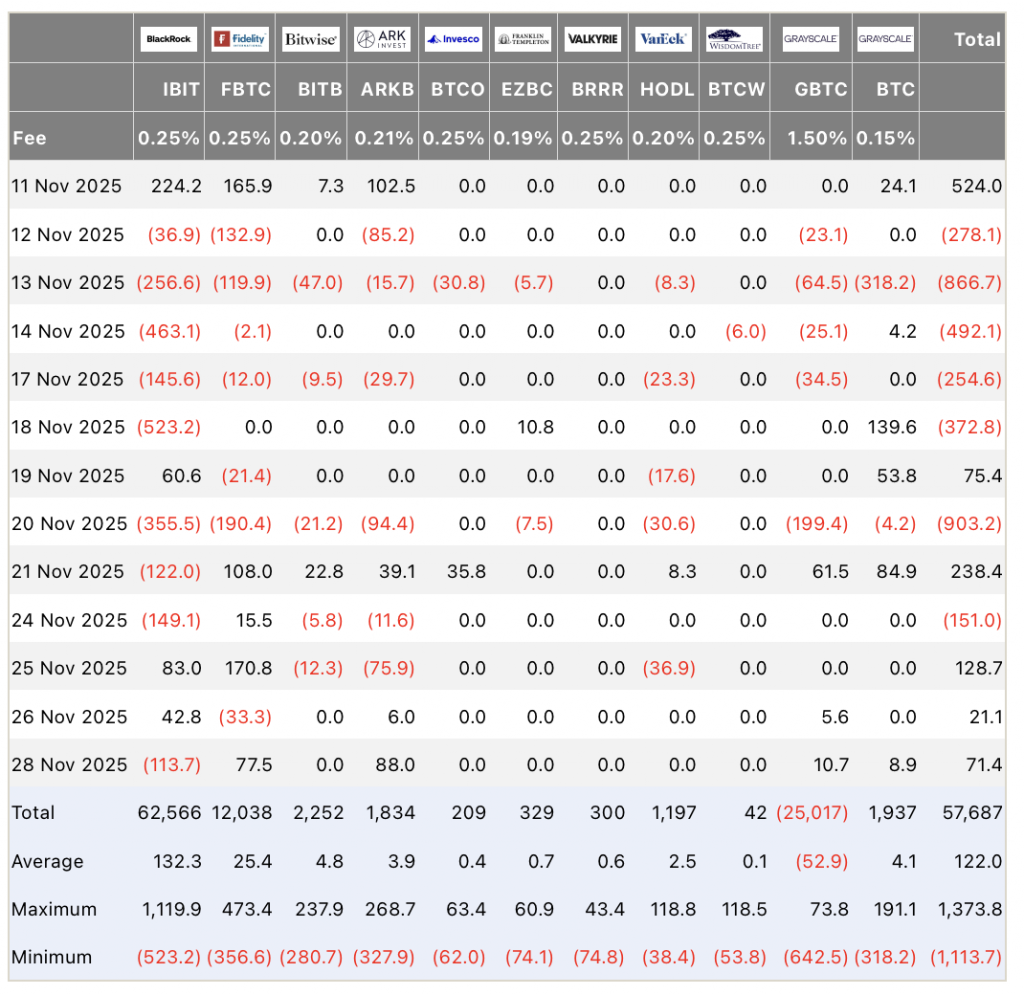Image resolution: width=1024 pixels, height=995 pixels.
Task: Click the GBTC ticker header
Action: pyautogui.click(x=820, y=89)
